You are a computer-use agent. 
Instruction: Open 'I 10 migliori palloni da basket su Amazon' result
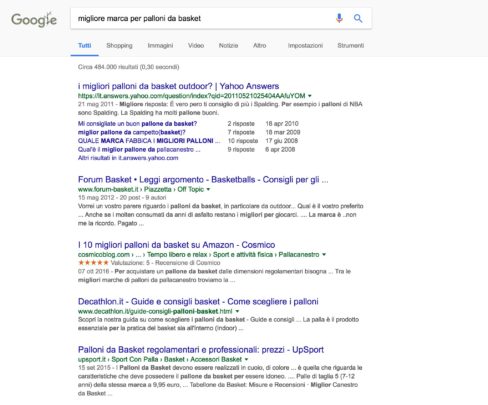pos(176,245)
